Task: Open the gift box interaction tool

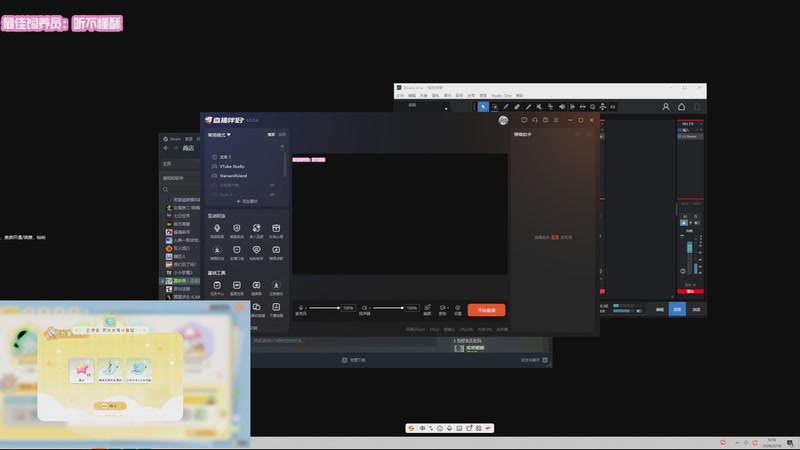Action: [x=276, y=230]
